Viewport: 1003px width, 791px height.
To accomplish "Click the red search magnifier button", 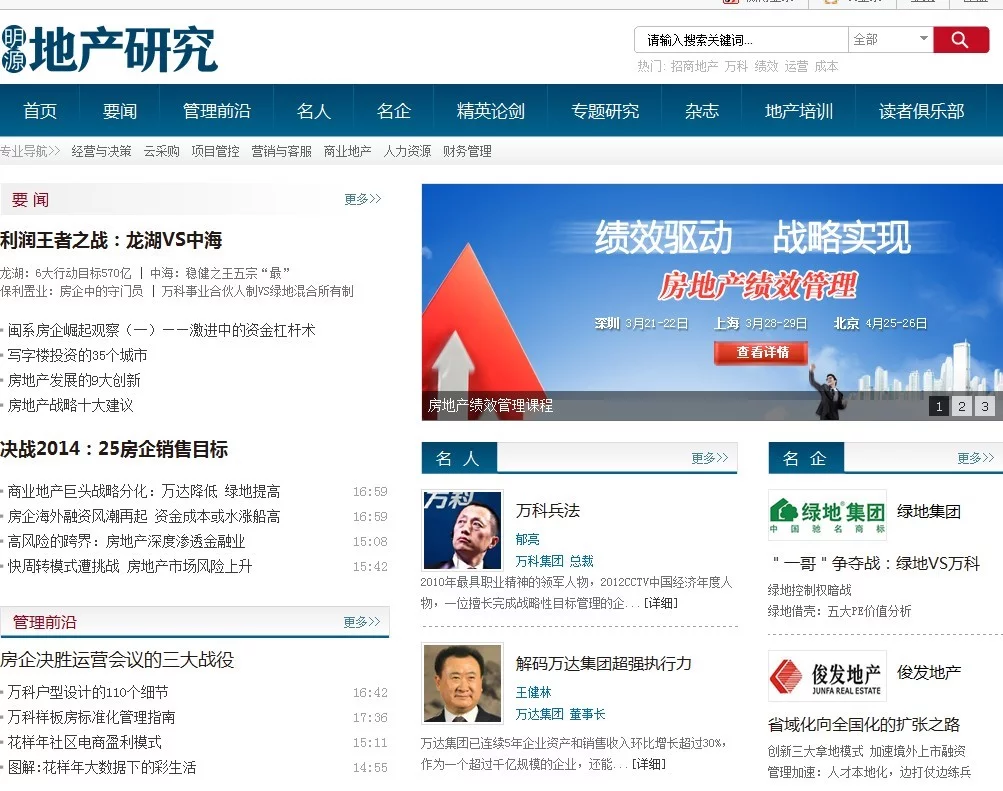I will pyautogui.click(x=961, y=40).
